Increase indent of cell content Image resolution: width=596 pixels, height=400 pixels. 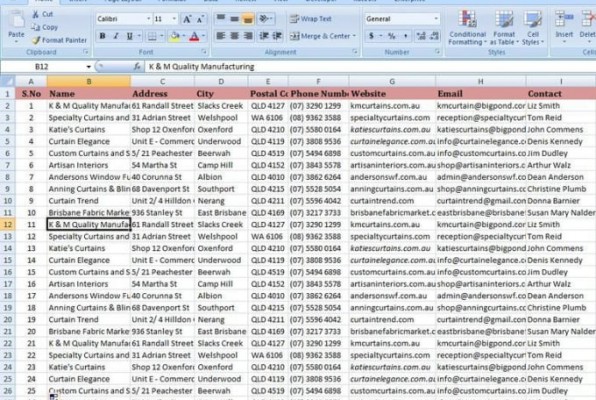pyautogui.click(x=277, y=36)
